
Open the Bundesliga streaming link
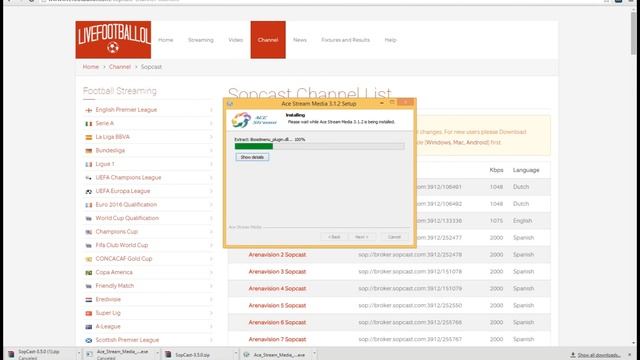click(110, 150)
